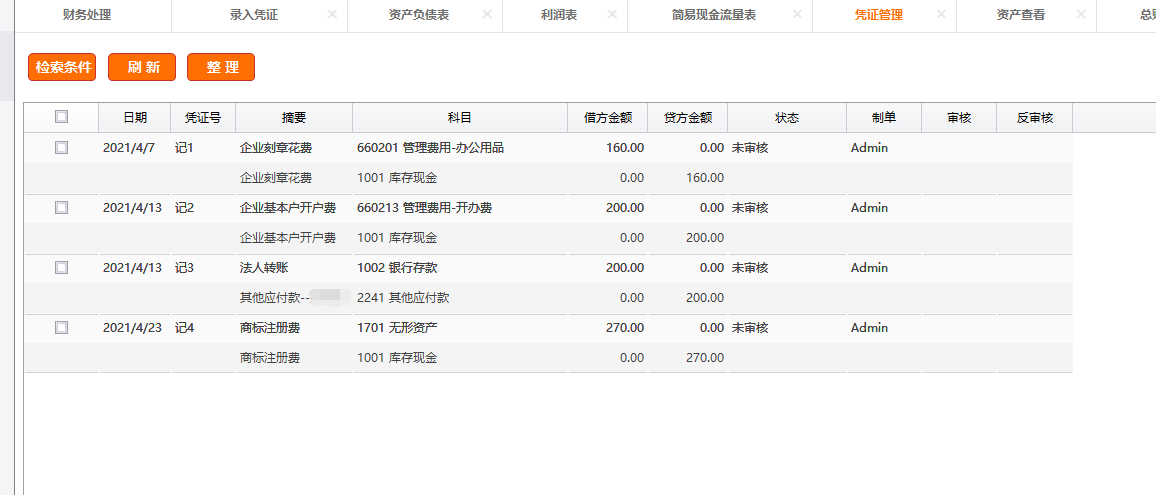Toggle the select-all checkbox in table header
This screenshot has width=1156, height=495.
pos(62,117)
